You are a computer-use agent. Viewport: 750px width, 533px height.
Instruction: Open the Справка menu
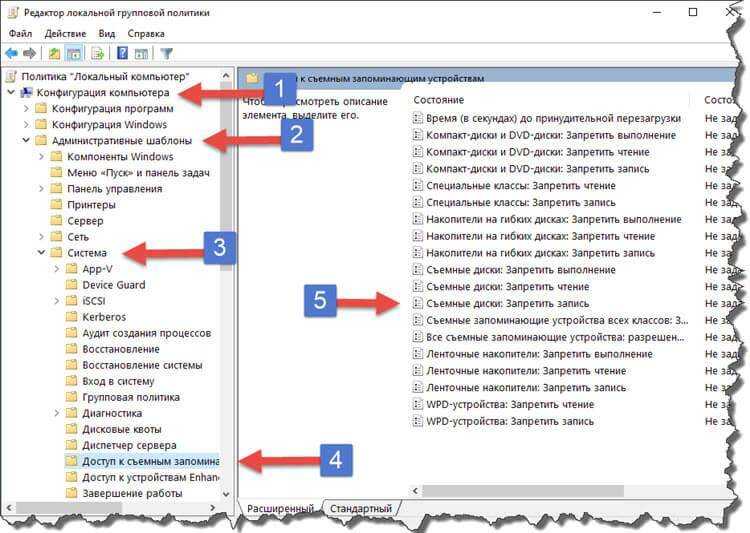tap(146, 33)
